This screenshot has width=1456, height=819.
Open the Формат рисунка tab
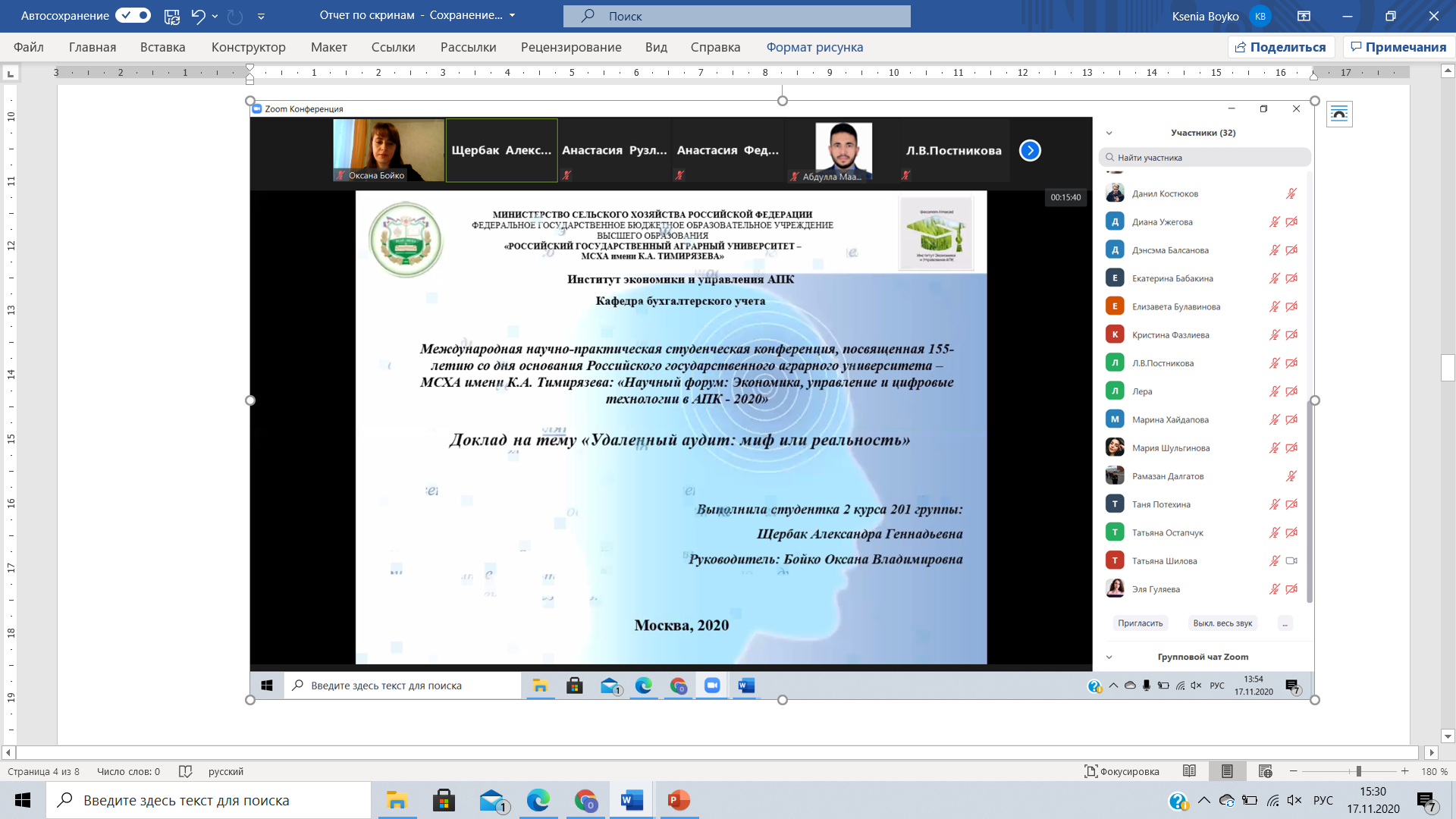pos(814,47)
